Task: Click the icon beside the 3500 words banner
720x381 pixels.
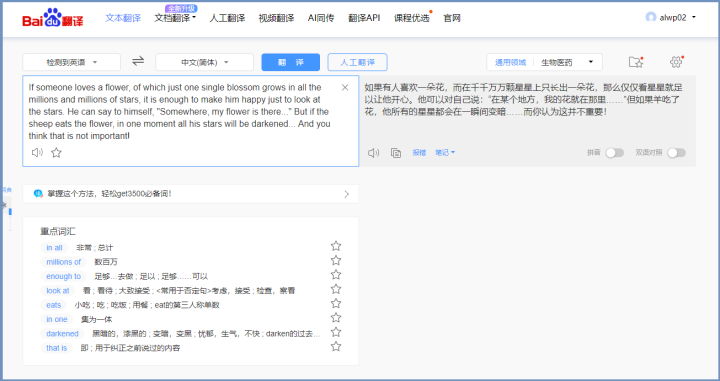Action: click(x=38, y=194)
